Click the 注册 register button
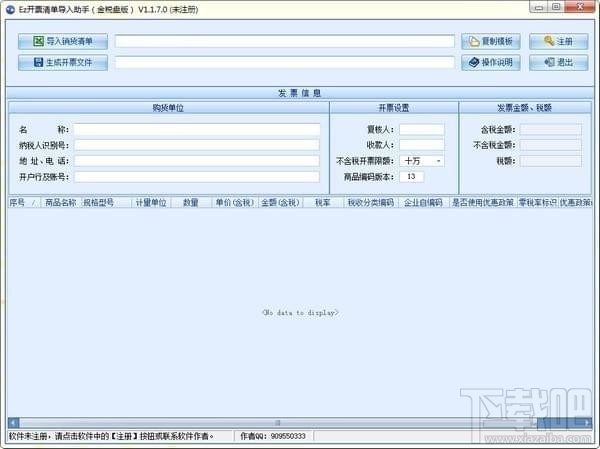600x449 pixels. (x=559, y=41)
